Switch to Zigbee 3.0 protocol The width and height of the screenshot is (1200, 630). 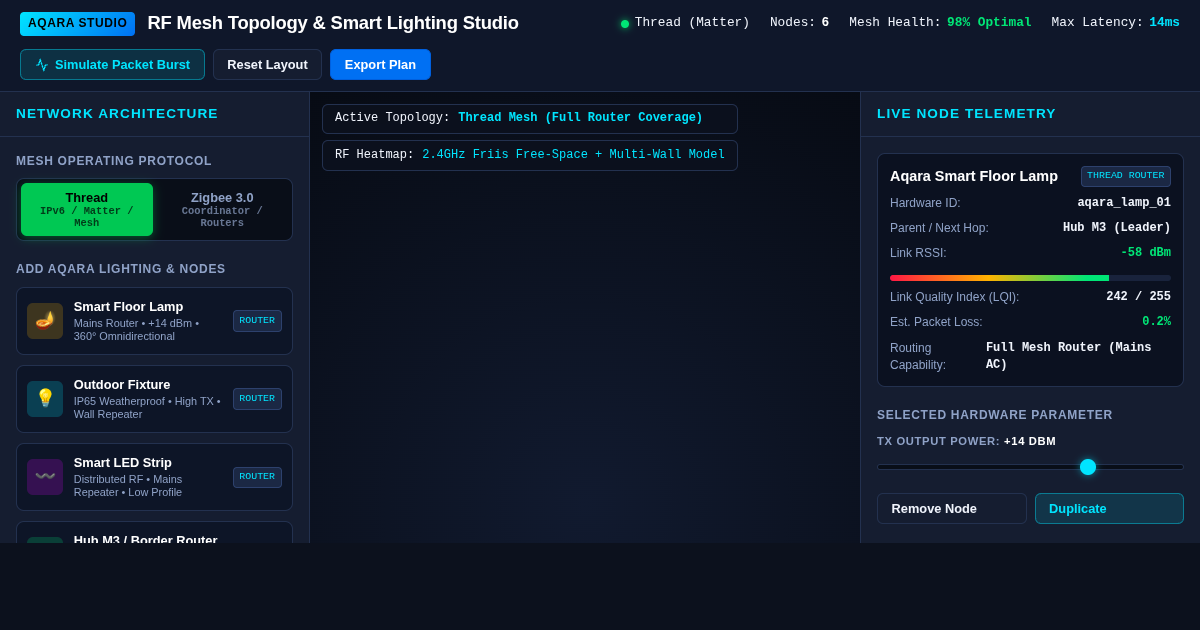pos(222,209)
